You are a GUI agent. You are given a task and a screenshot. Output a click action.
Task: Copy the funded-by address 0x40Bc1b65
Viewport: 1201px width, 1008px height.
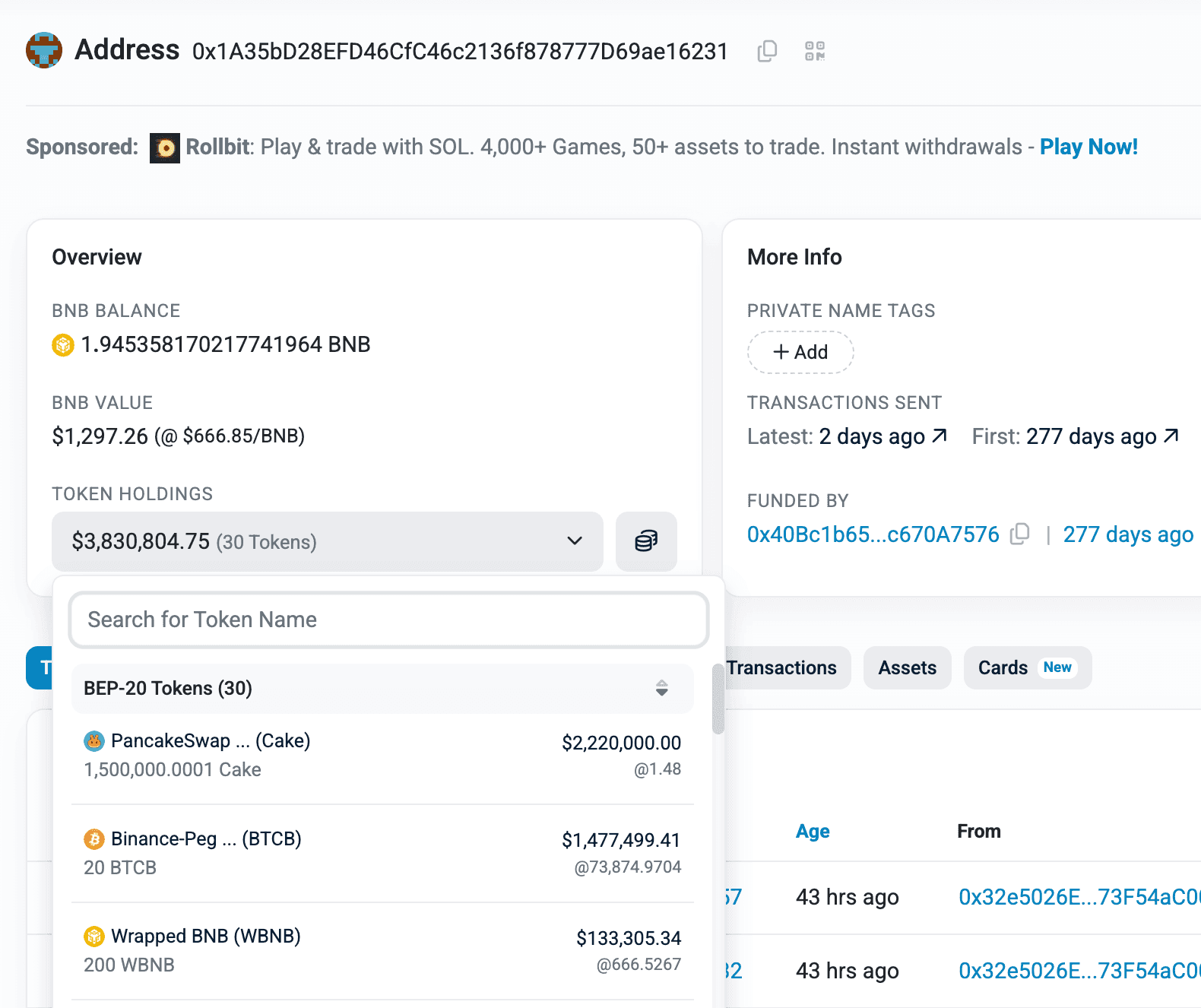1019,534
